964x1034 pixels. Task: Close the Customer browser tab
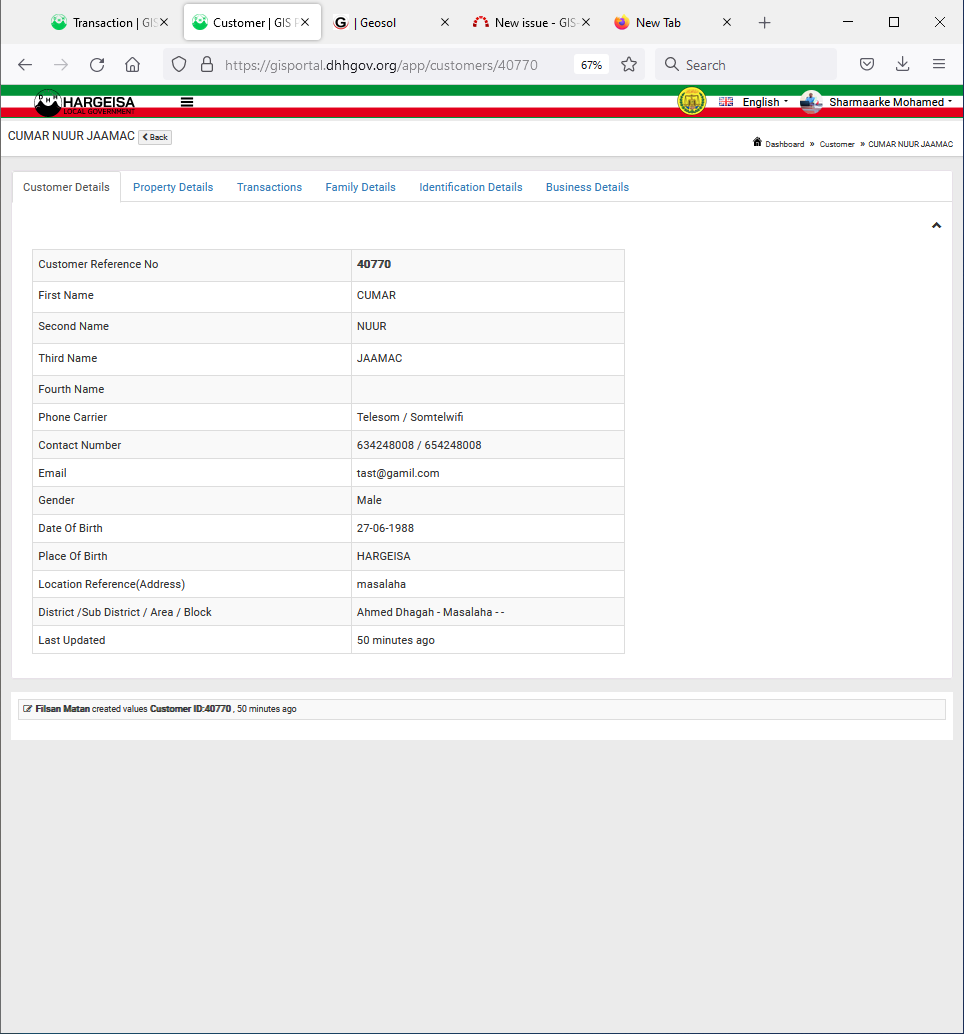coord(305,22)
